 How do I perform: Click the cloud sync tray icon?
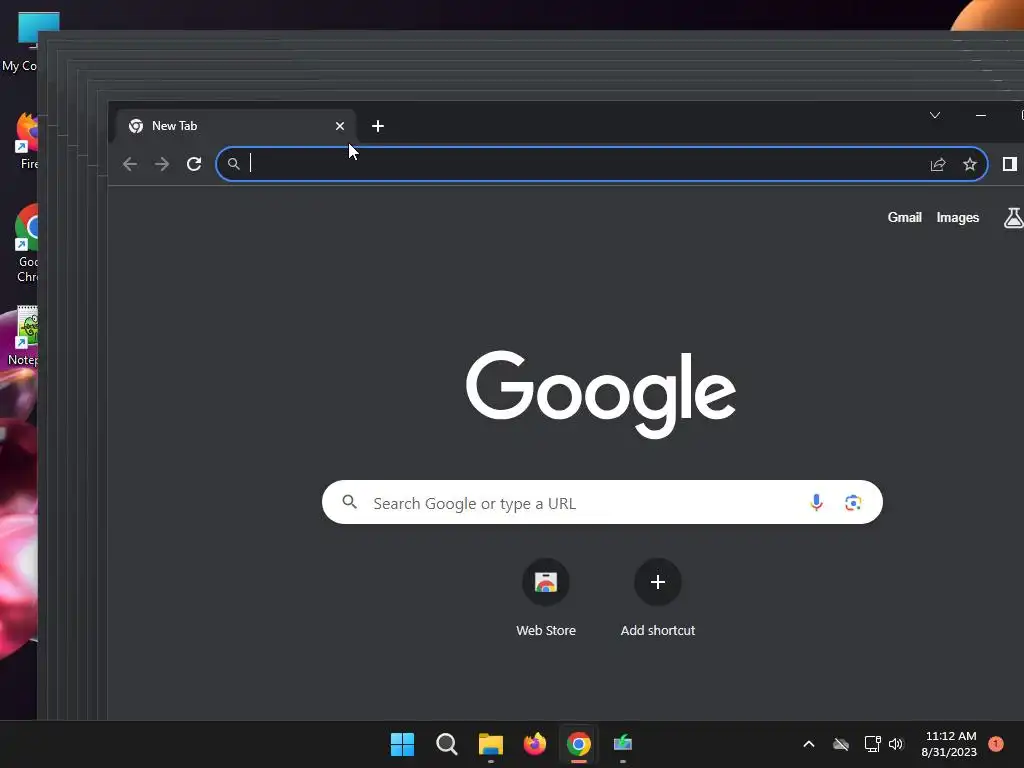841,744
